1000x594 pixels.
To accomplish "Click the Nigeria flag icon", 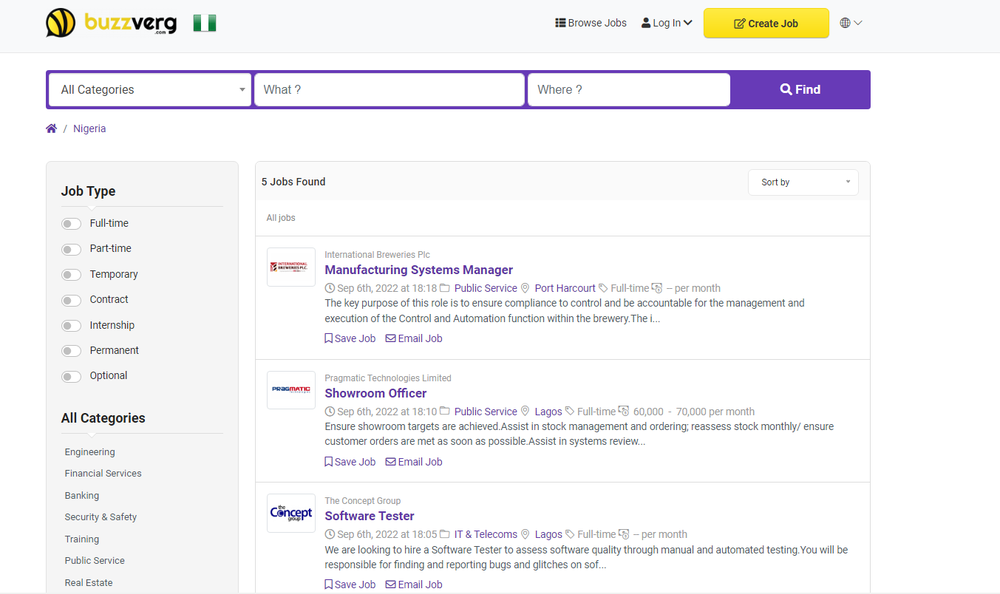I will [204, 21].
